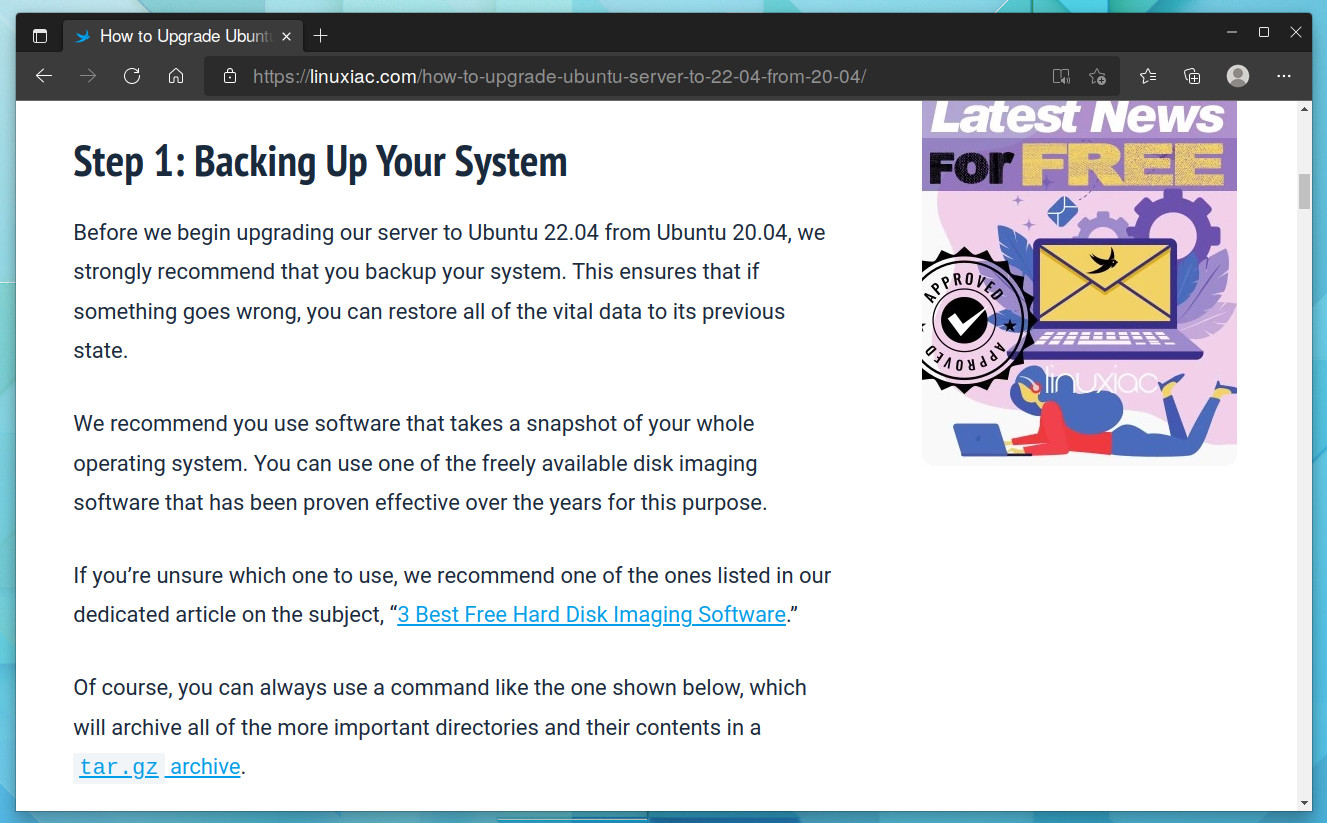Image resolution: width=1327 pixels, height=823 pixels.
Task: Open the browser profile menu
Action: tap(1238, 76)
